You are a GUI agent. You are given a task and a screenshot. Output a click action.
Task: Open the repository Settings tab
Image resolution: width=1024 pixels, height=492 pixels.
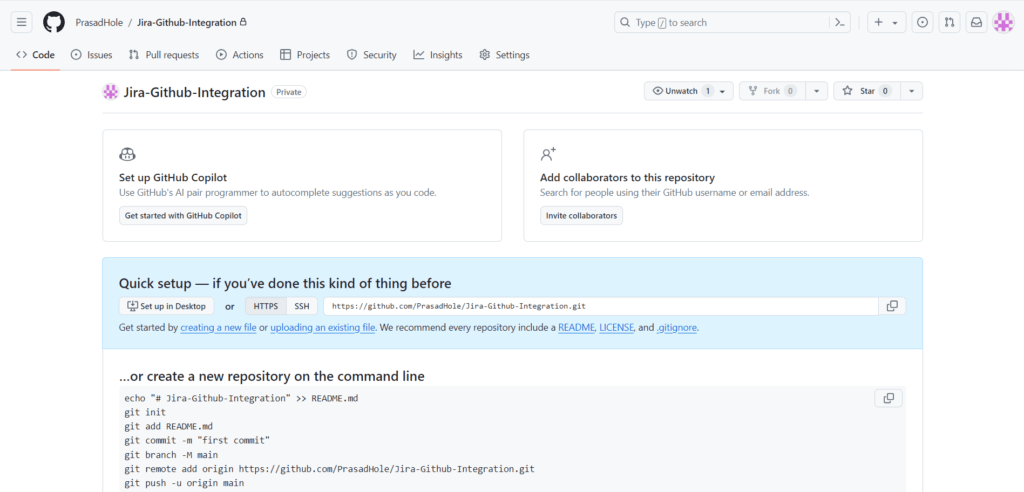(504, 55)
